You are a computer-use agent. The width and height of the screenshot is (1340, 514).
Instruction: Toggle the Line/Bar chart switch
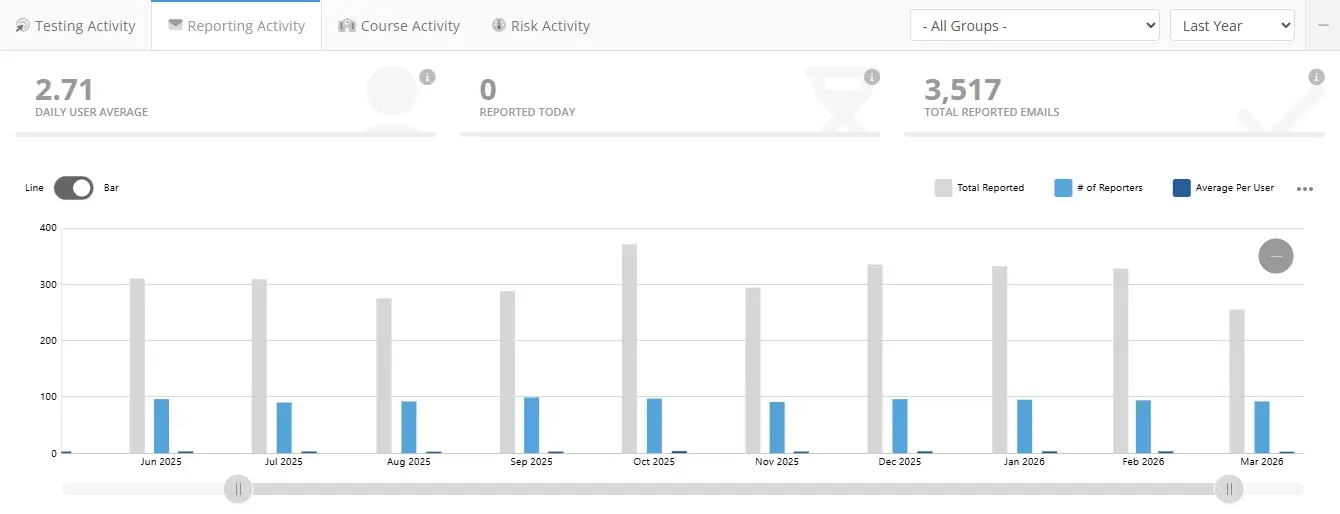(73, 188)
